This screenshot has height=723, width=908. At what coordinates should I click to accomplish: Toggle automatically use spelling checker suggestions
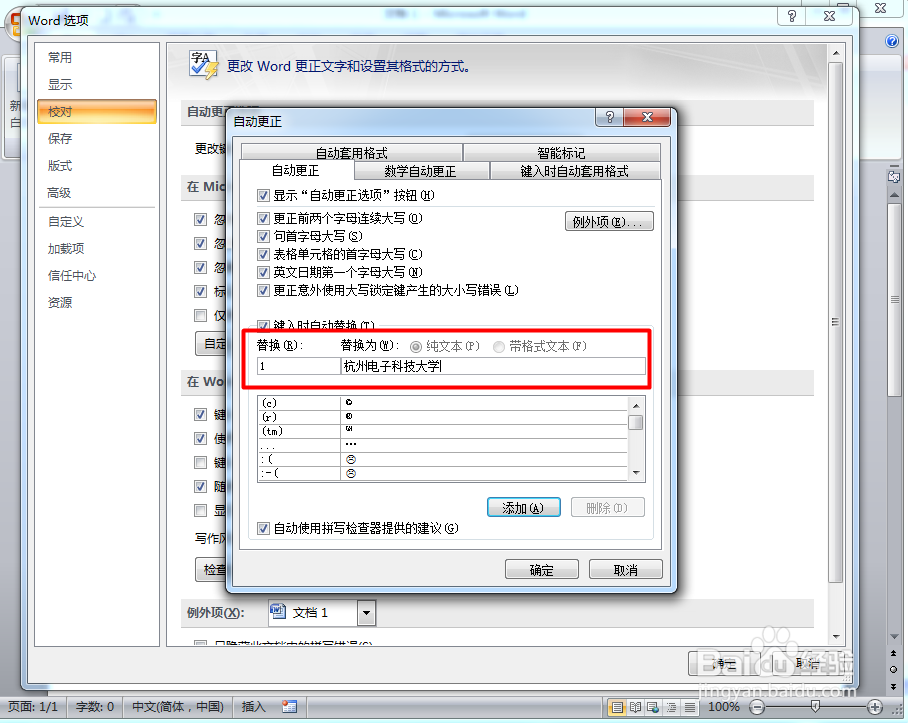263,528
